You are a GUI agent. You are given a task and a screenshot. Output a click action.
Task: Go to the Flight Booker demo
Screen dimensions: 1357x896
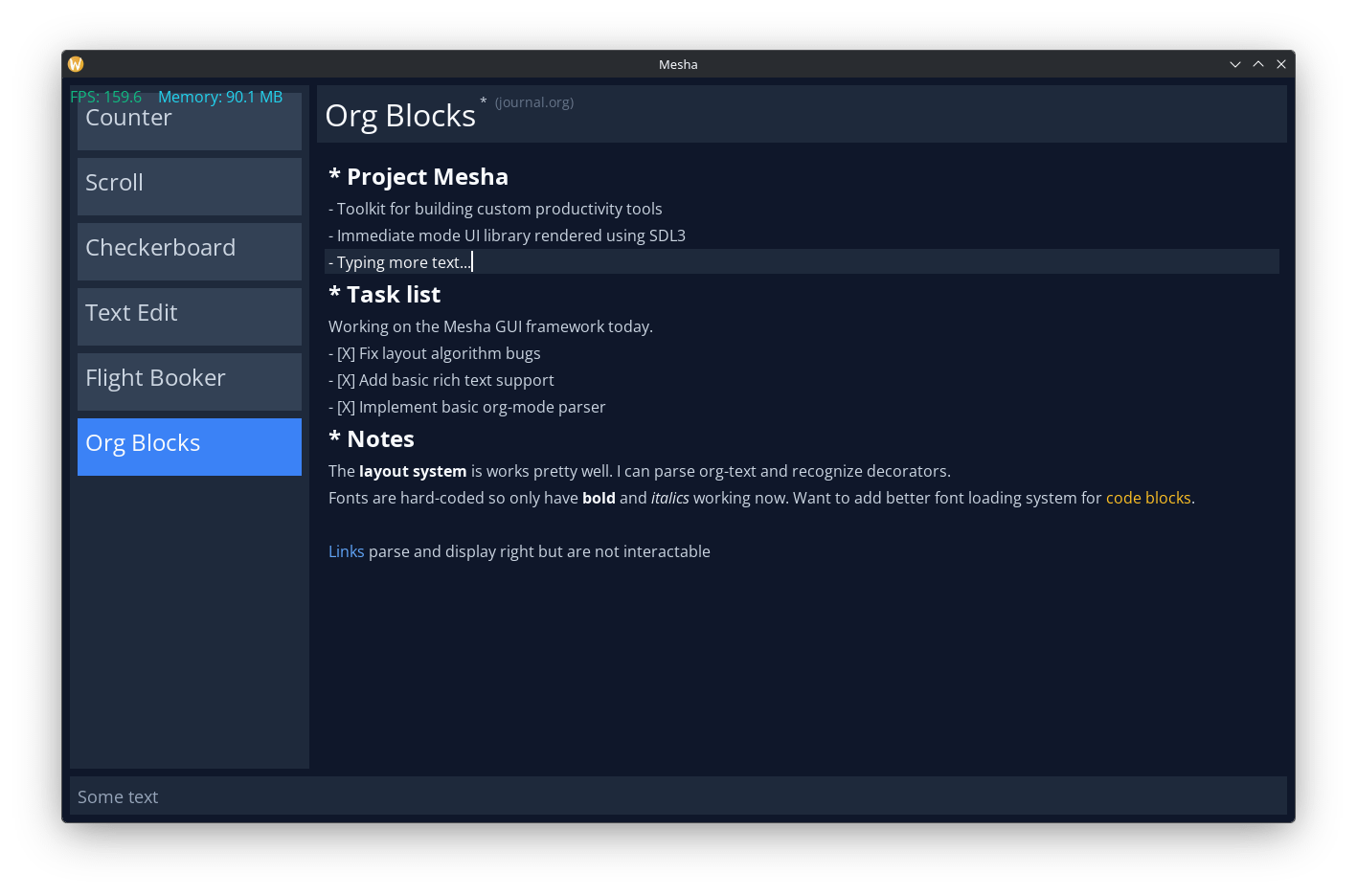click(x=189, y=381)
